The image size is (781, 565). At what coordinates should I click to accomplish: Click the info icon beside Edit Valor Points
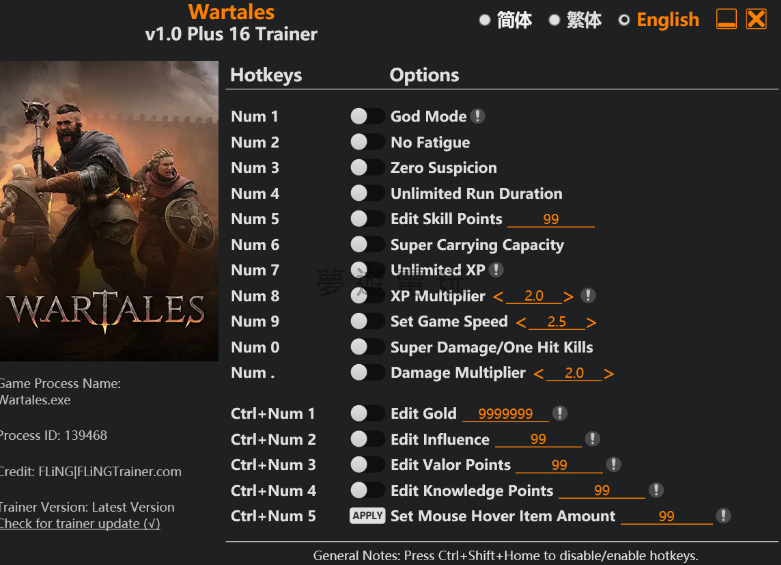click(614, 464)
